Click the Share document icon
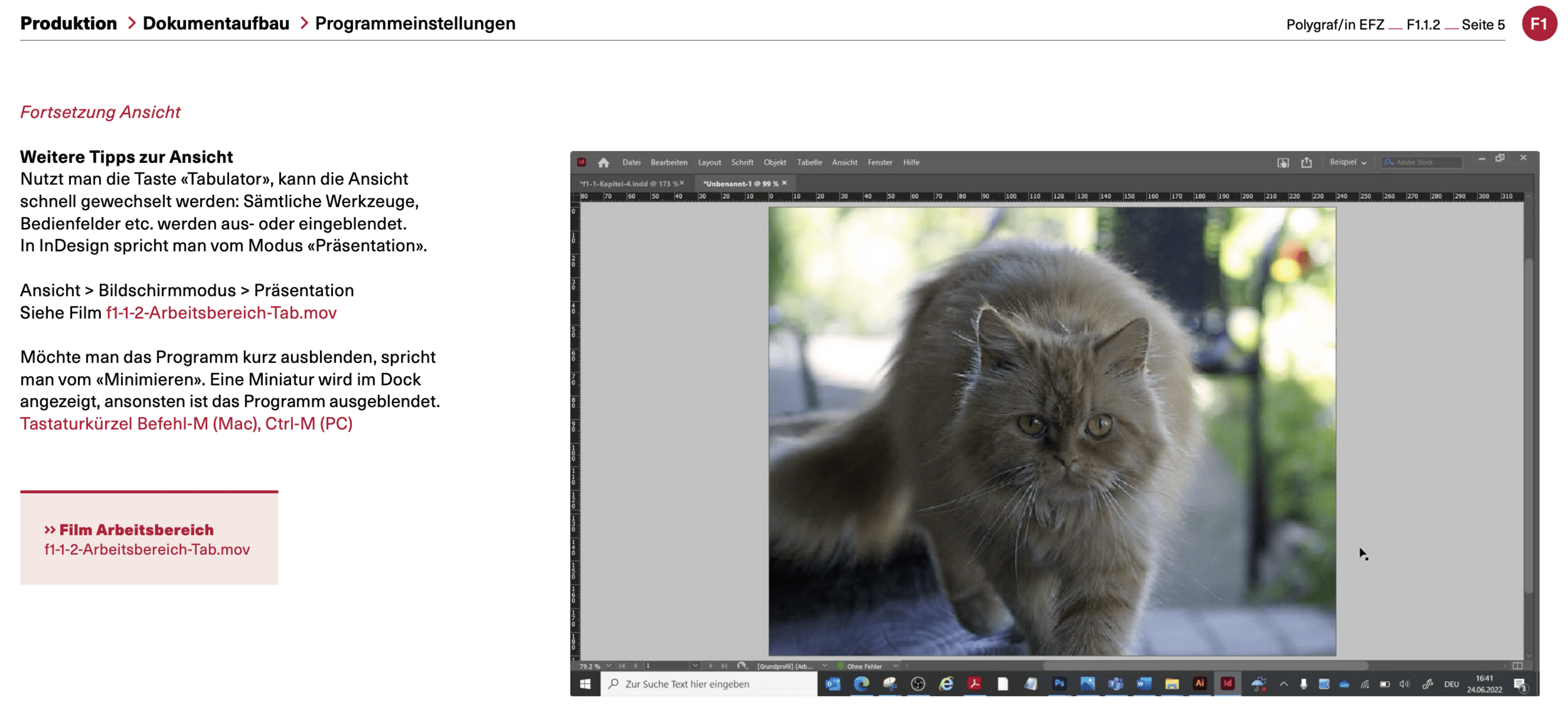 (1306, 162)
